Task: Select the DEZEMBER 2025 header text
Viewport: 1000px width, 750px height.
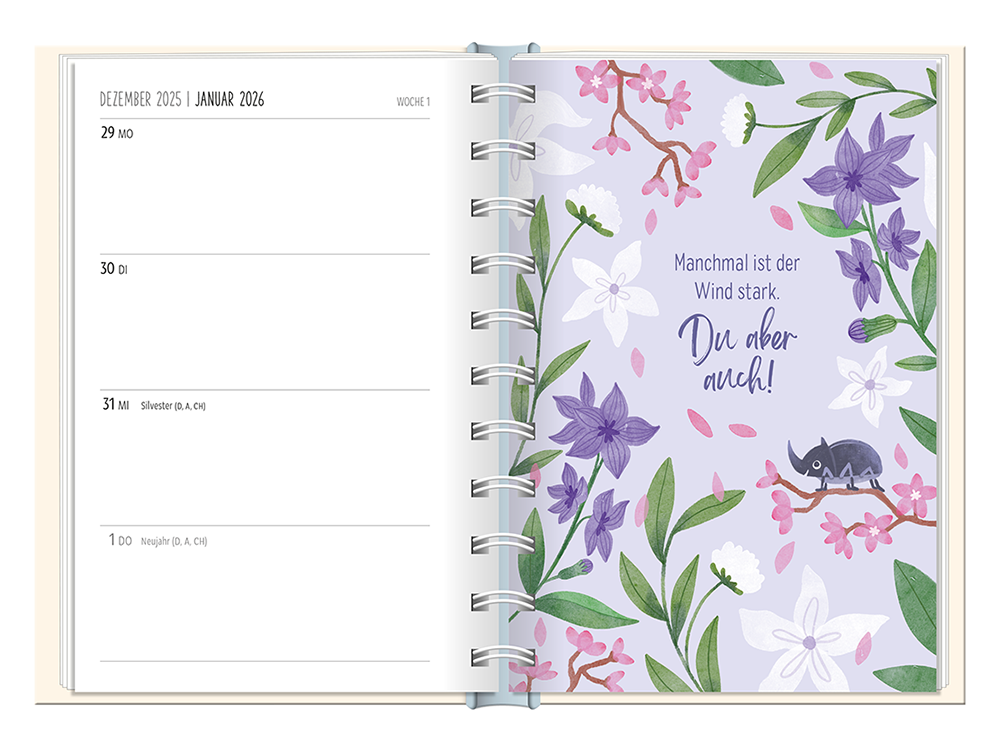Action: tap(140, 100)
